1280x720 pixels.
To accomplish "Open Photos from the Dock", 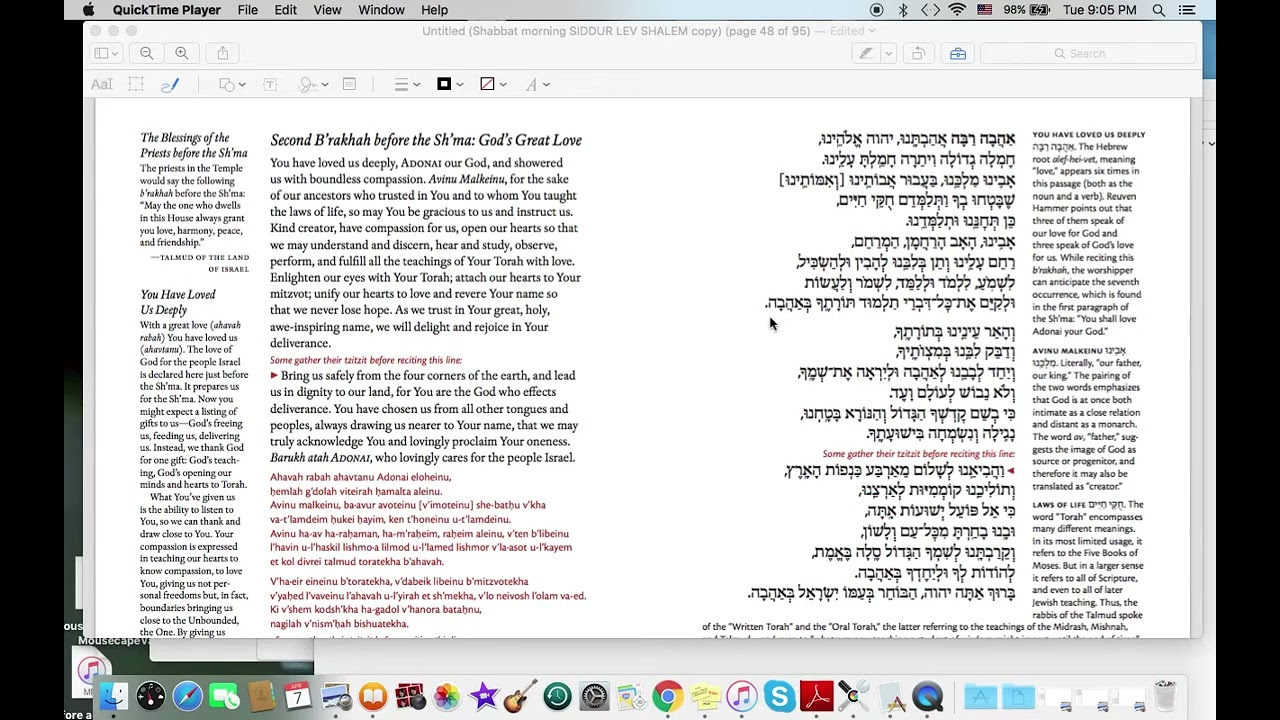I will (446, 696).
